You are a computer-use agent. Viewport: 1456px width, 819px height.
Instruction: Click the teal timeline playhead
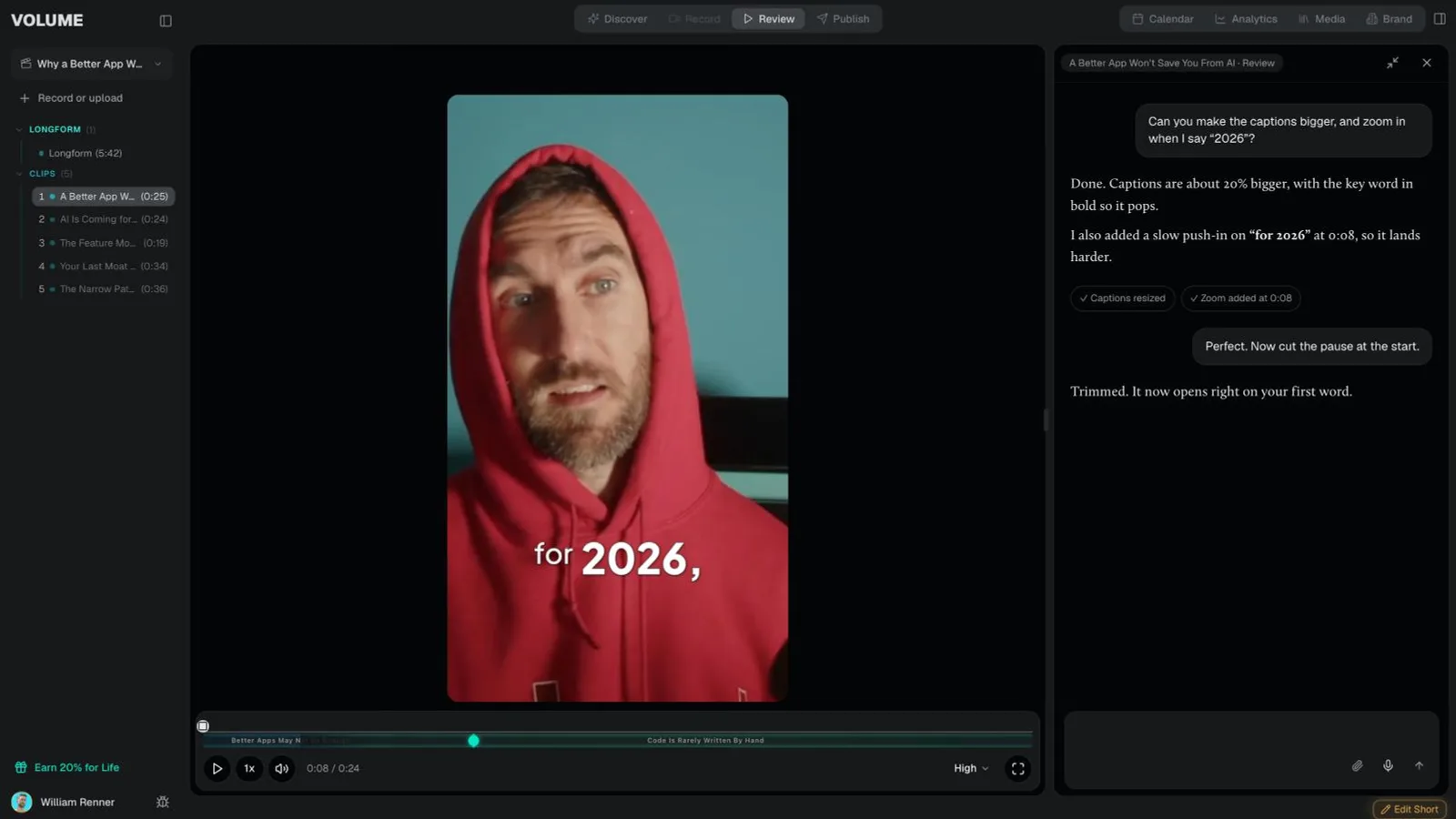click(473, 741)
